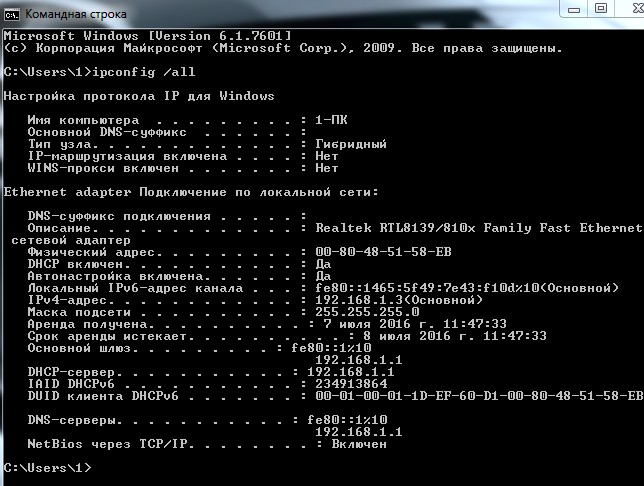The height and width of the screenshot is (486, 644).
Task: Click 'fe80::1%10' on the DNS-серверы line
Action: [347, 420]
